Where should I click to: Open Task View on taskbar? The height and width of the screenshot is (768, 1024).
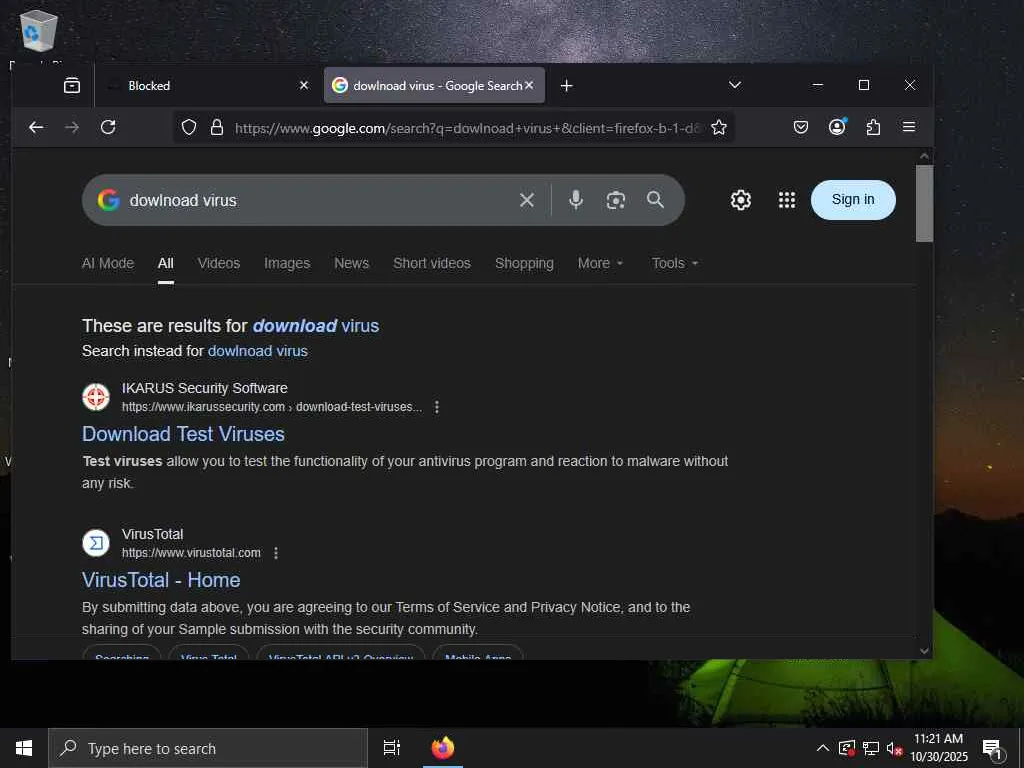(x=392, y=748)
